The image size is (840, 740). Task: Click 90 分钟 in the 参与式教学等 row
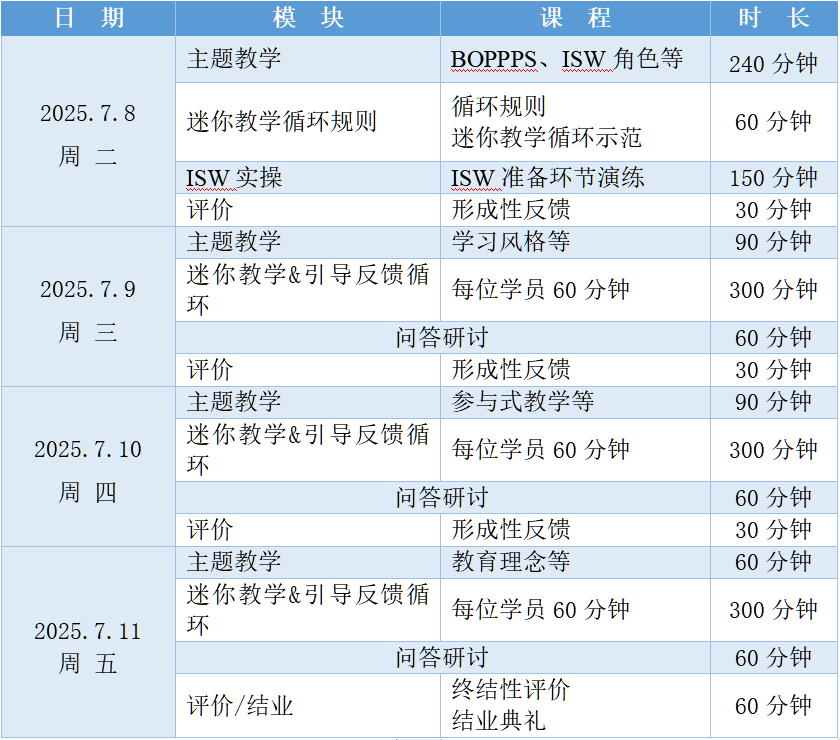pos(774,403)
